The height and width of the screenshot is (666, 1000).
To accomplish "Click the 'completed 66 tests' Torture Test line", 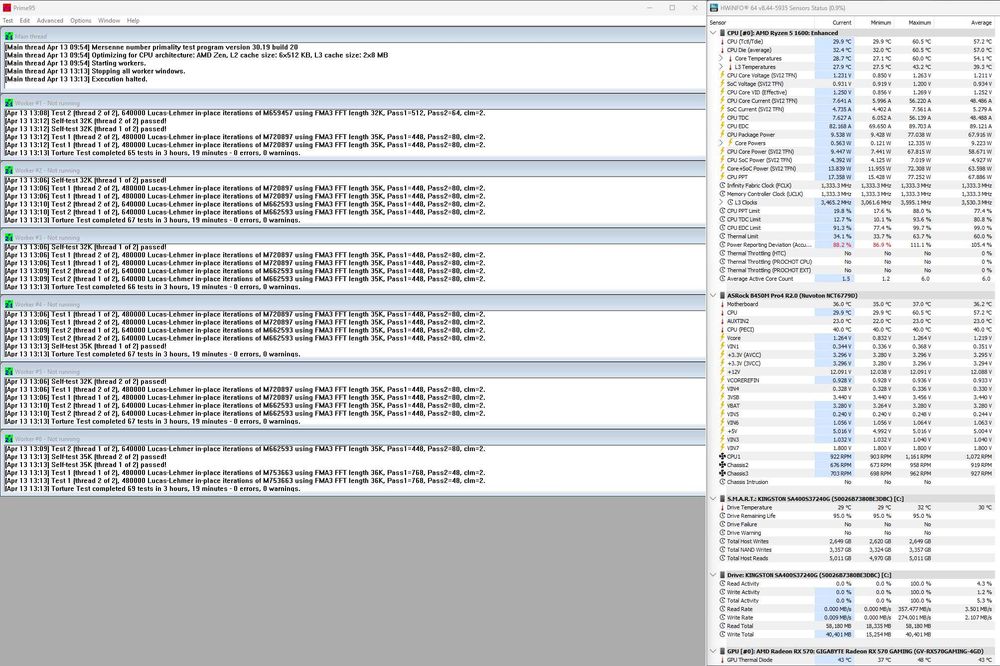I will (x=152, y=287).
